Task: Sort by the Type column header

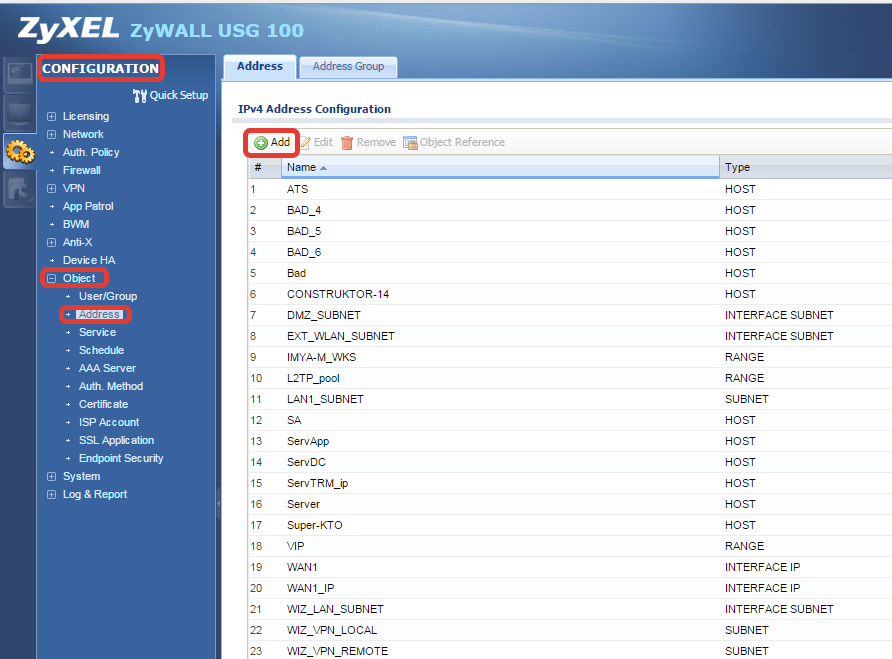Action: point(806,167)
